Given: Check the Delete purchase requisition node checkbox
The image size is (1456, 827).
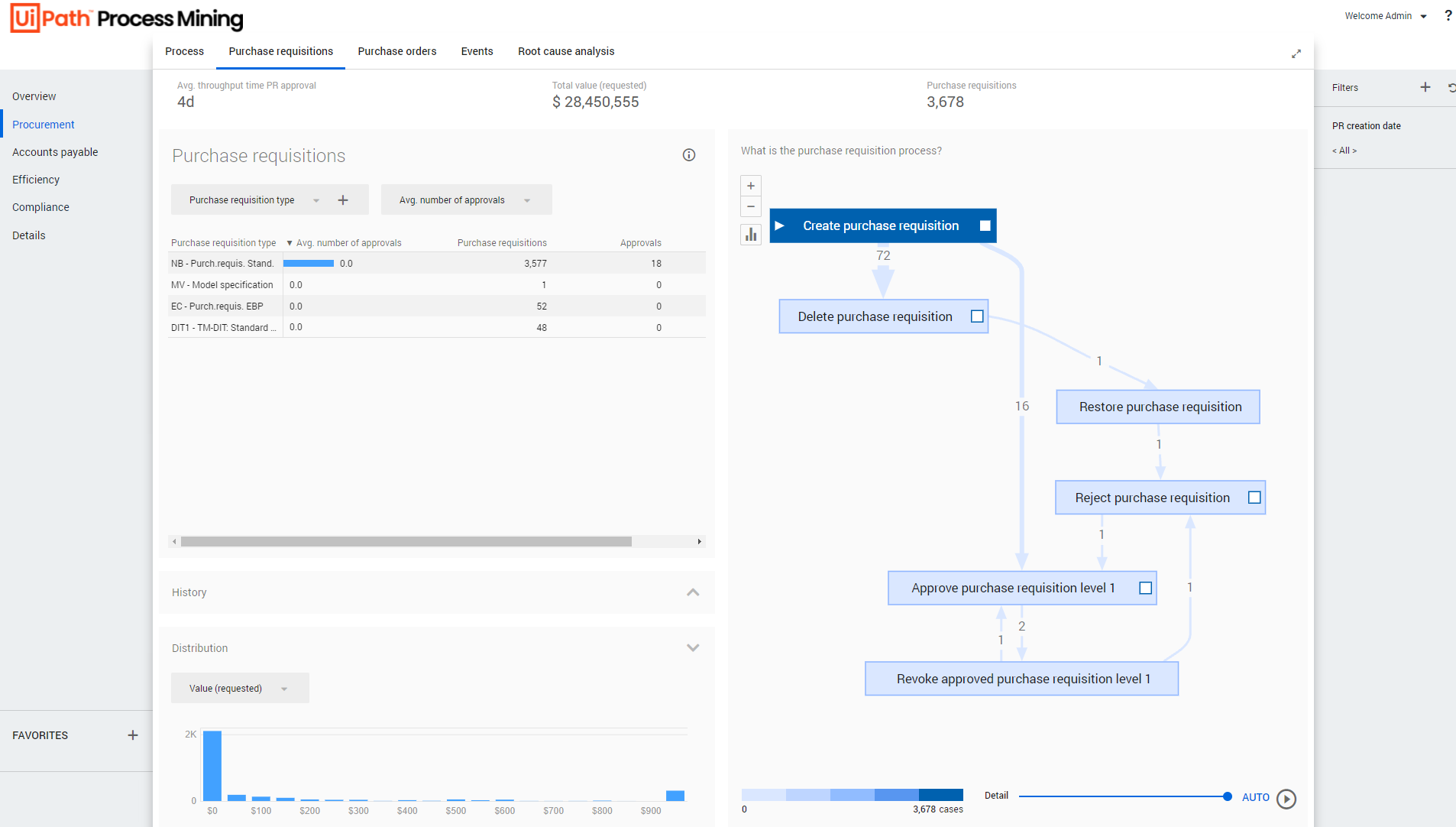Looking at the screenshot, I should point(976,316).
